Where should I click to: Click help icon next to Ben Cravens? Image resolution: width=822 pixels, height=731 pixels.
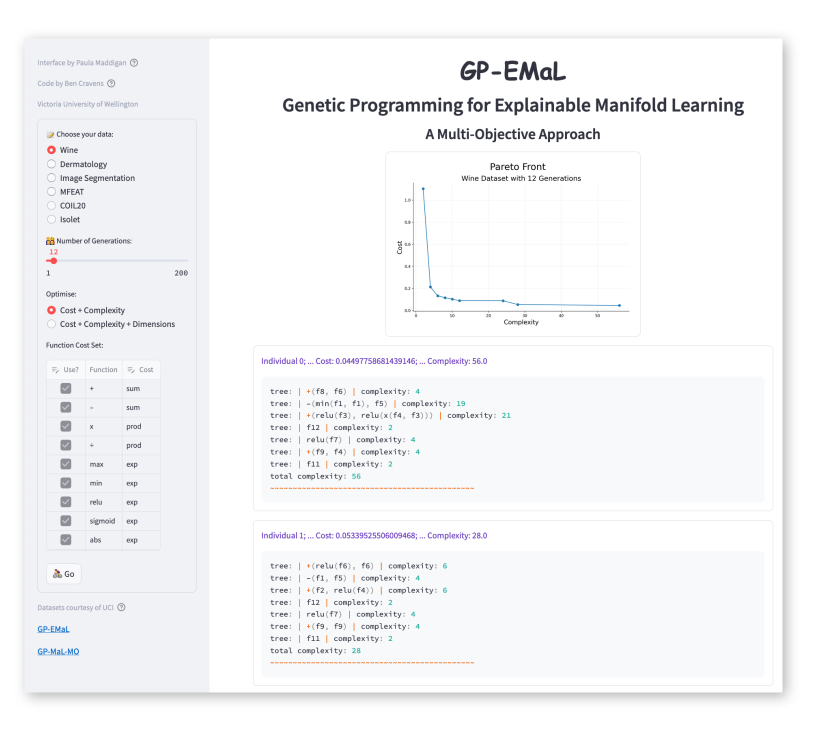[x=111, y=84]
